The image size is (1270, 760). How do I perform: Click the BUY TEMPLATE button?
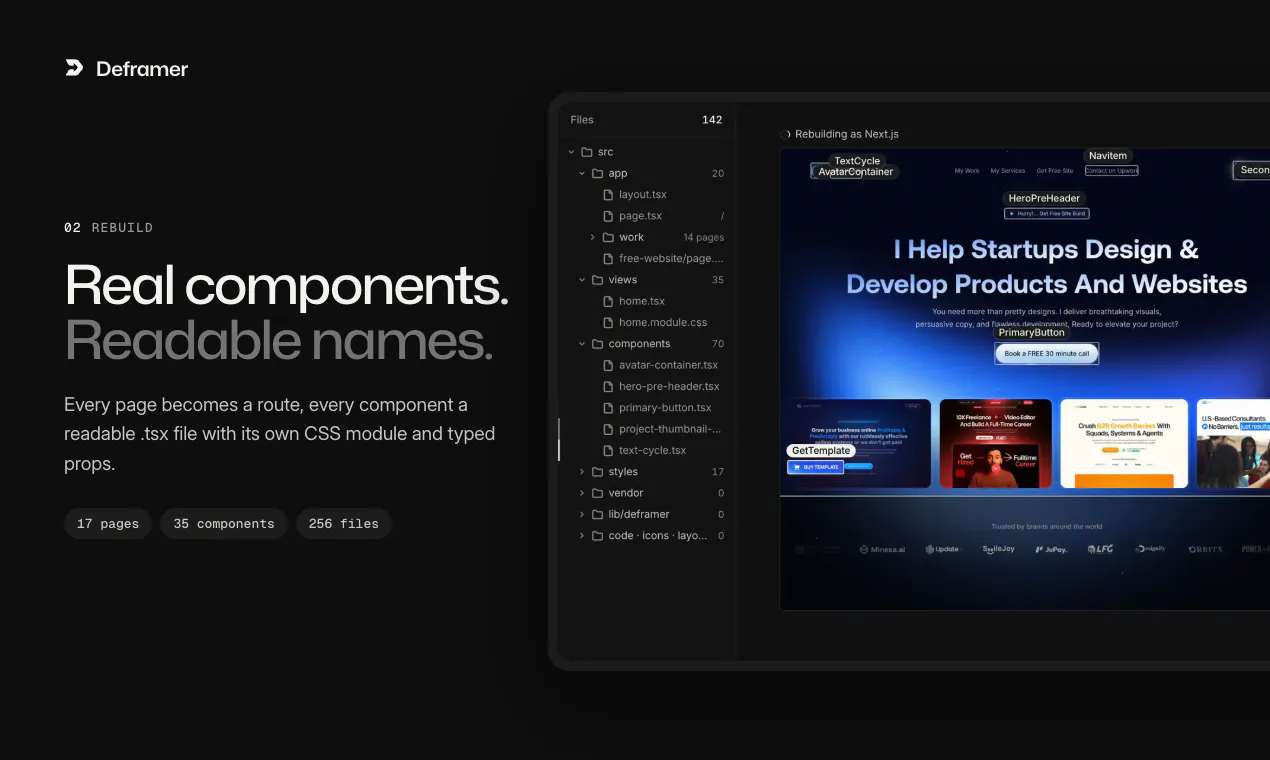[x=816, y=467]
